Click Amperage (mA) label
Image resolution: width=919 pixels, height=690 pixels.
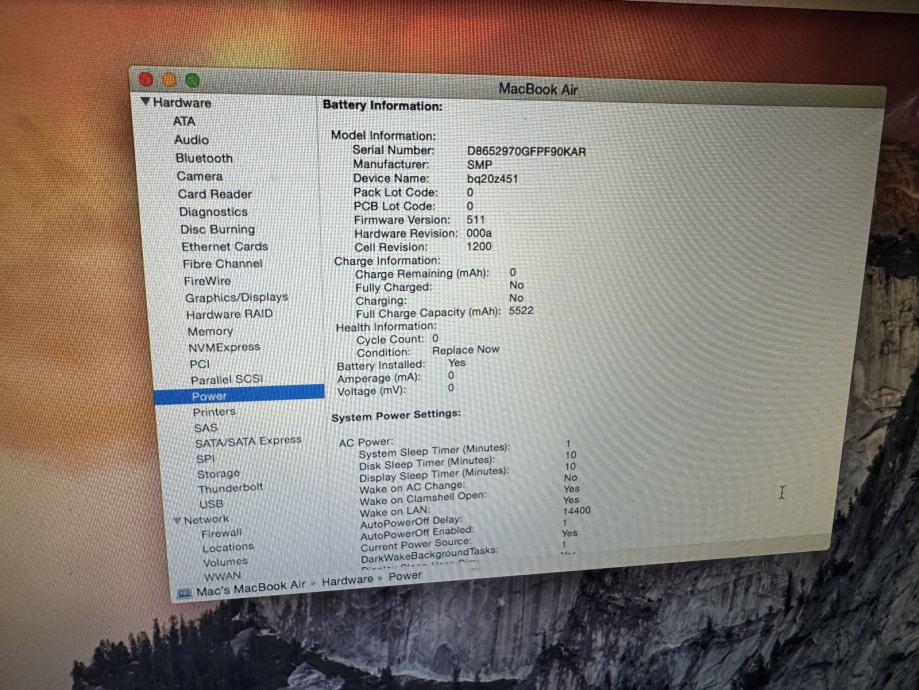coord(379,379)
